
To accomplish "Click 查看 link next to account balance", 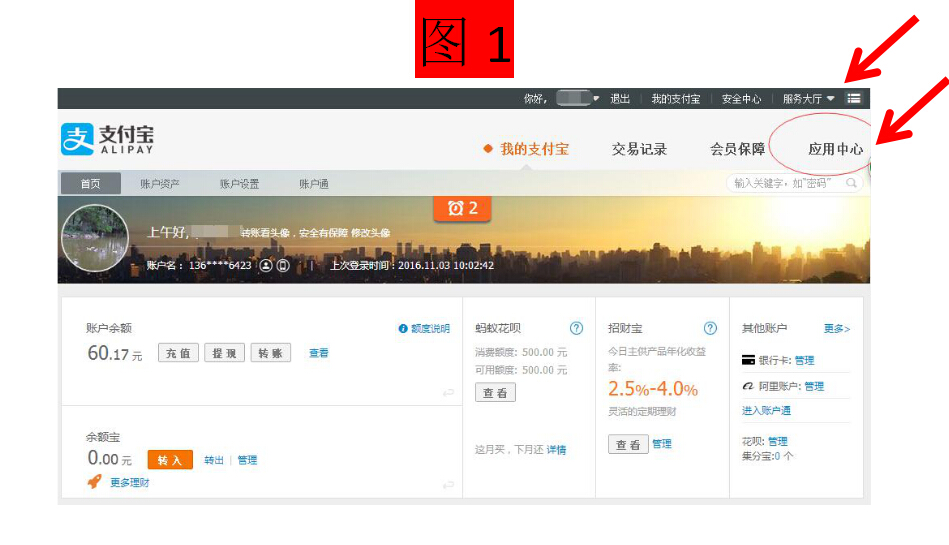I will (x=319, y=353).
